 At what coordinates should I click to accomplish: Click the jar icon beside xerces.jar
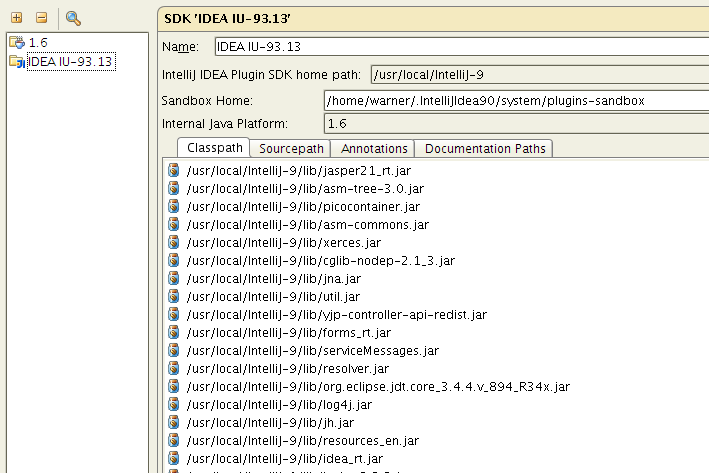click(174, 242)
